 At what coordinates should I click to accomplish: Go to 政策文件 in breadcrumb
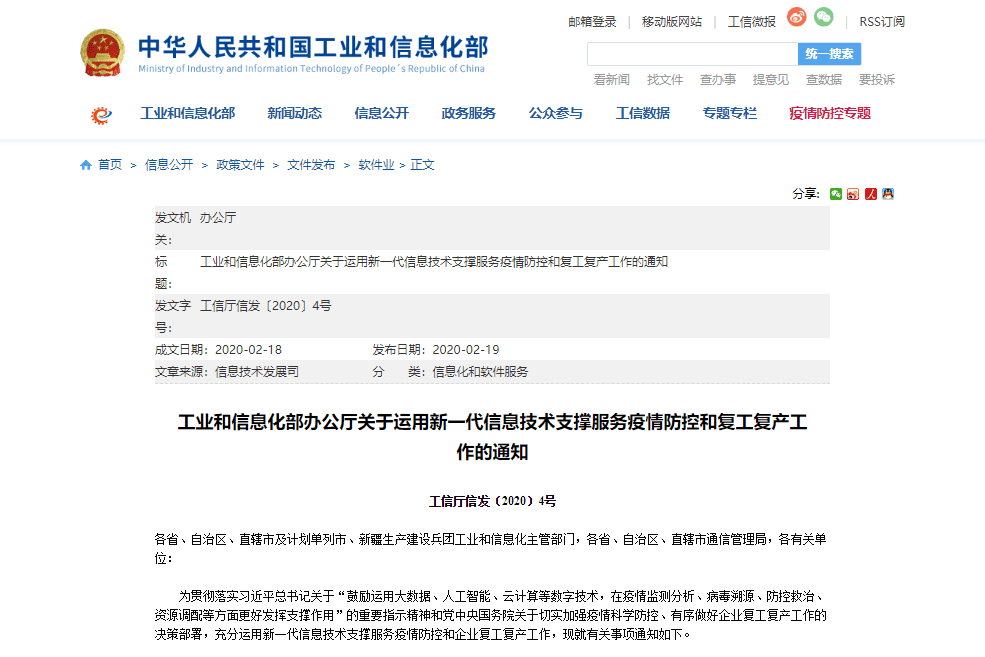point(240,165)
